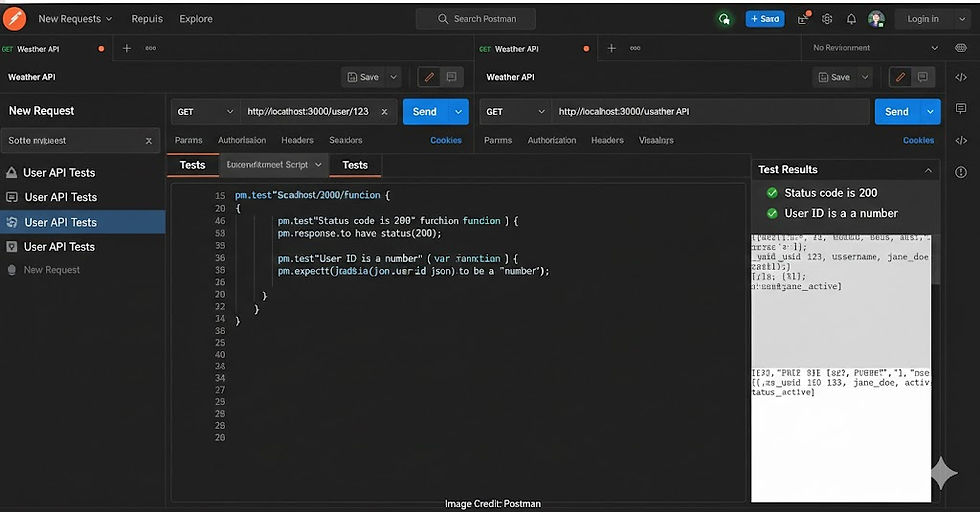Open the script type dropdown
This screenshot has height=512, width=980.
(x=274, y=164)
